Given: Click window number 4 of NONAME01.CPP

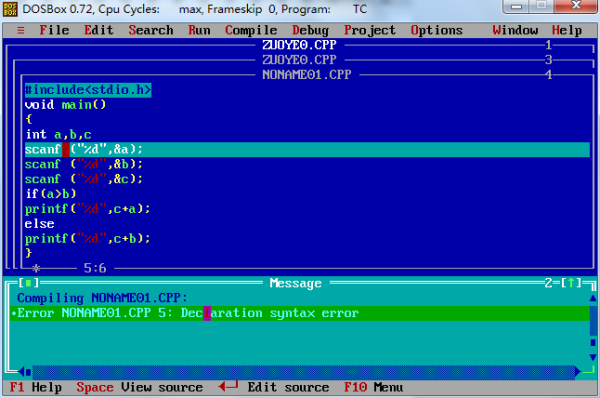Looking at the screenshot, I should click(x=548, y=75).
